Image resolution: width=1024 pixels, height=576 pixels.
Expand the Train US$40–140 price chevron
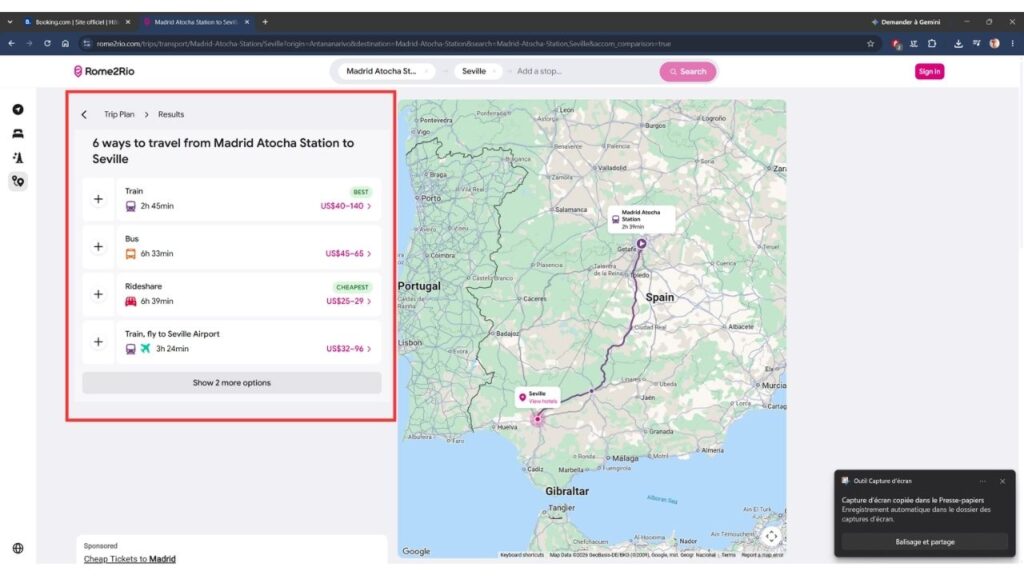(x=369, y=206)
